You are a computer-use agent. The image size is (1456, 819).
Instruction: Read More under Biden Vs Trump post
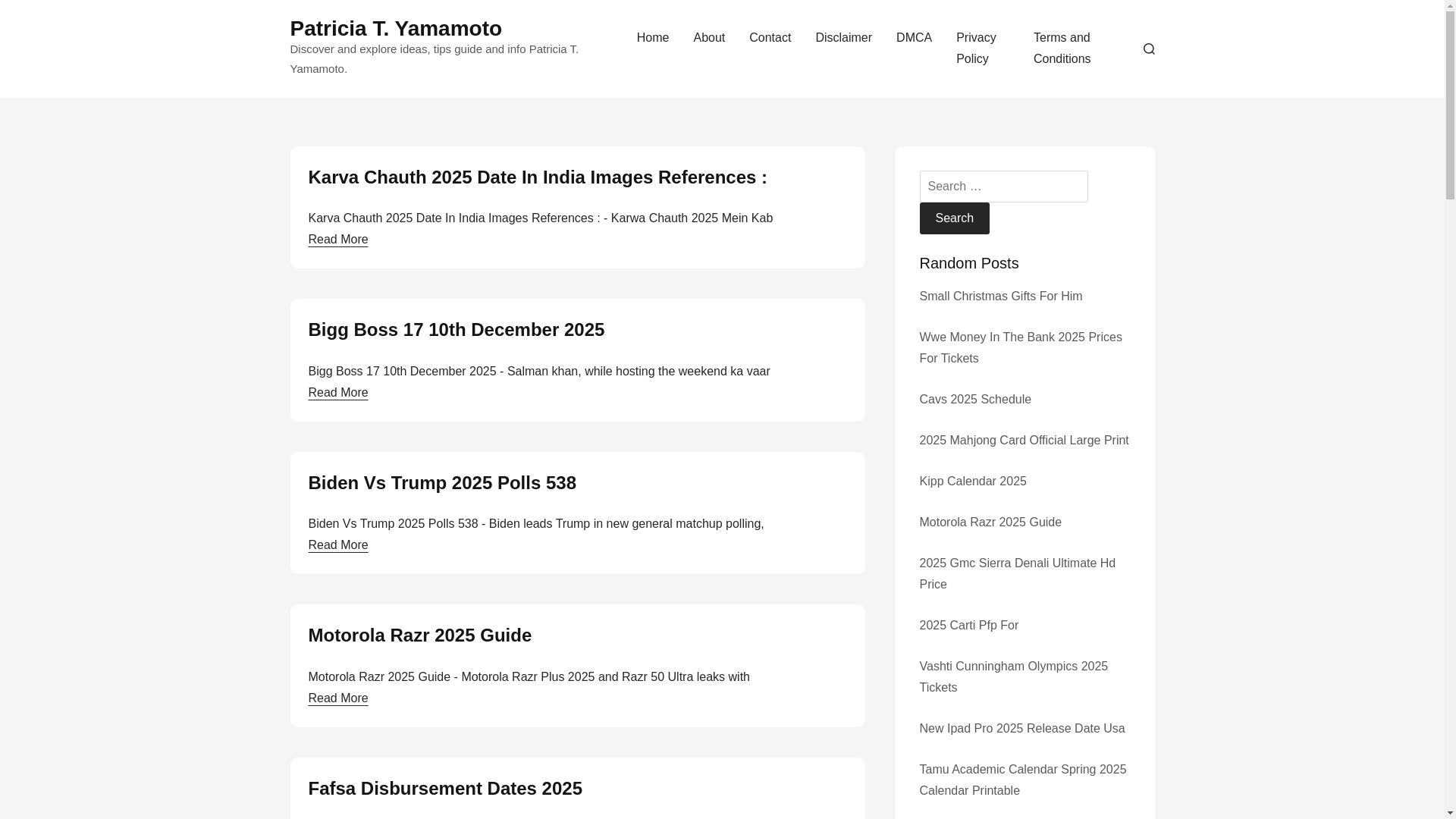pos(337,545)
